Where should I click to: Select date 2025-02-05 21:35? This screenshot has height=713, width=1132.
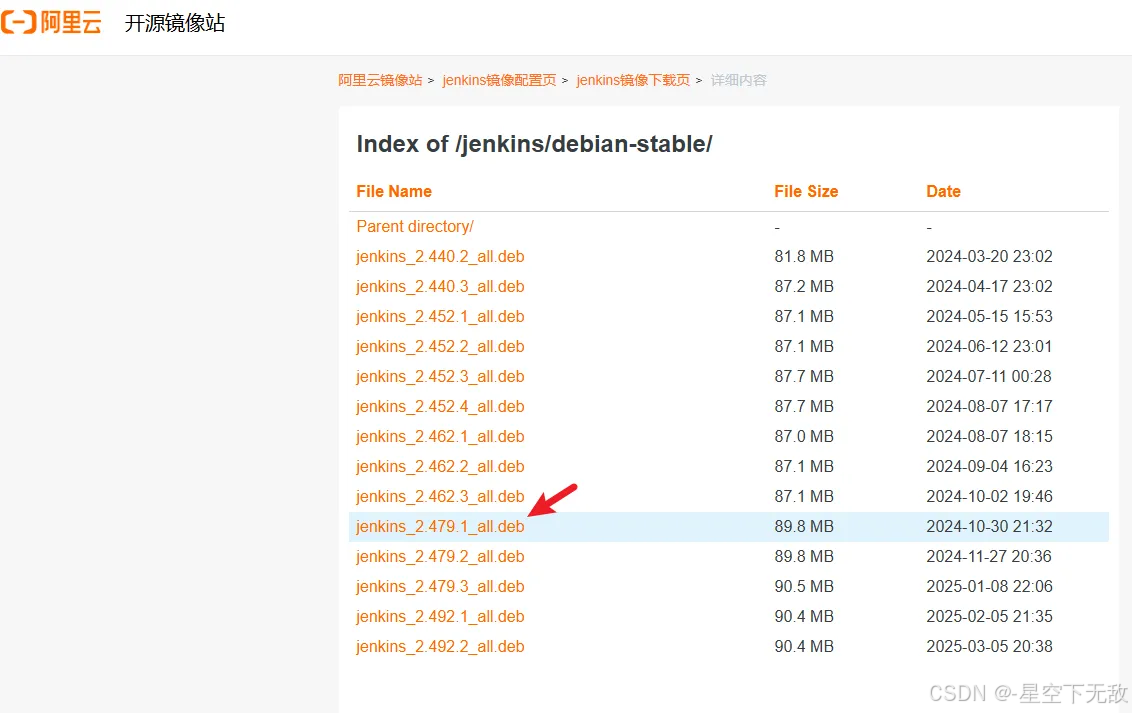(990, 617)
